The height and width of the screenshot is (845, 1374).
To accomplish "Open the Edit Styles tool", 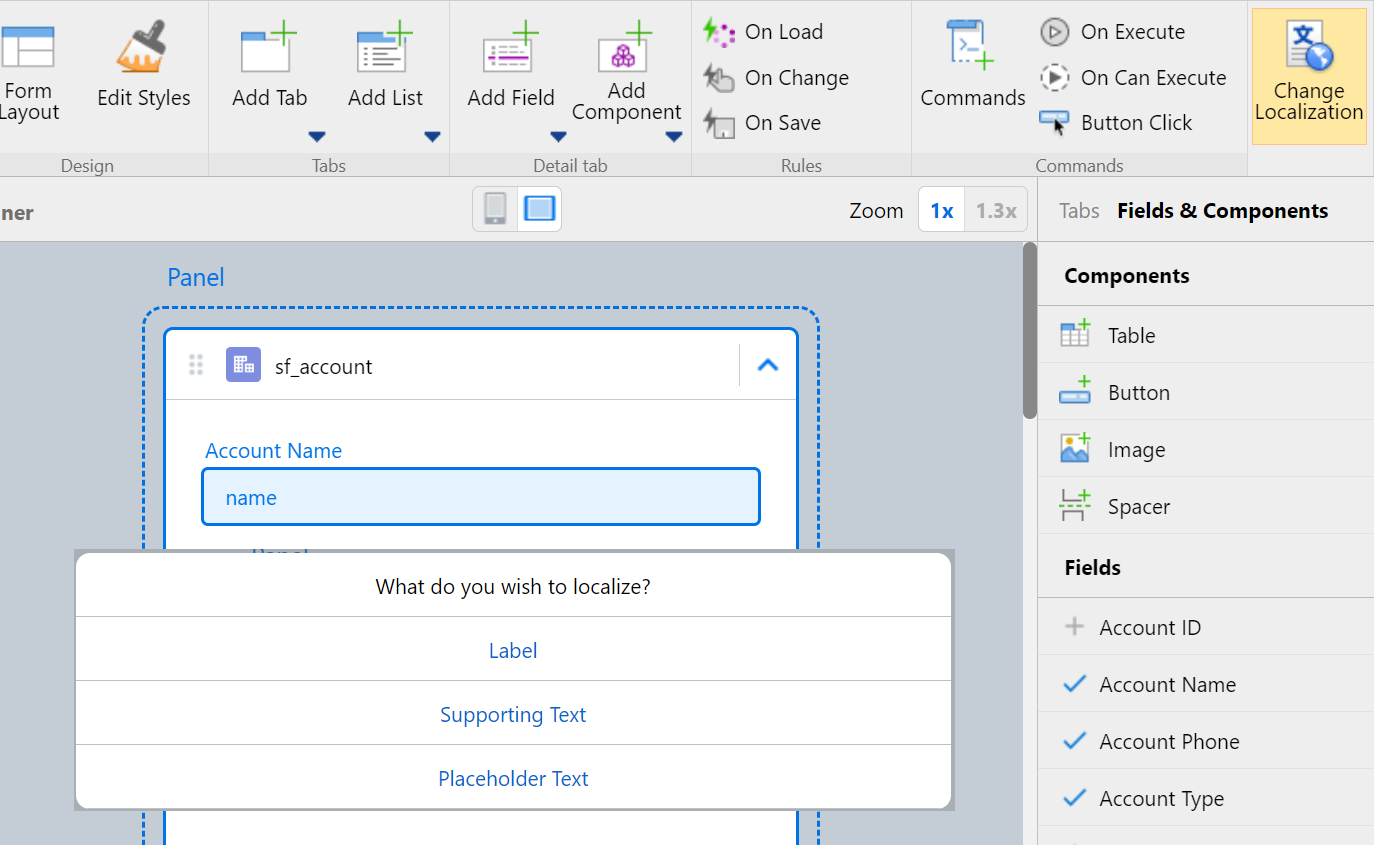I will [143, 68].
